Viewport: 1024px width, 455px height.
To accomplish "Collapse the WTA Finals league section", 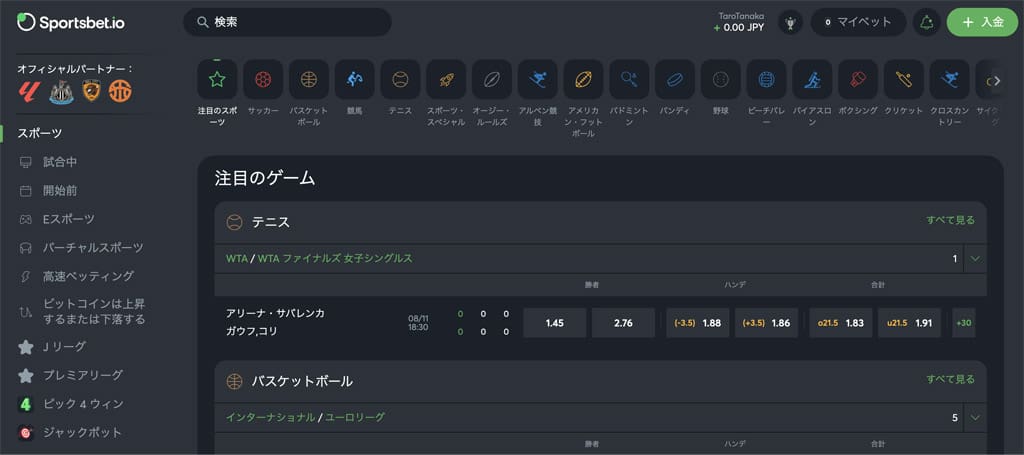I will click(975, 258).
